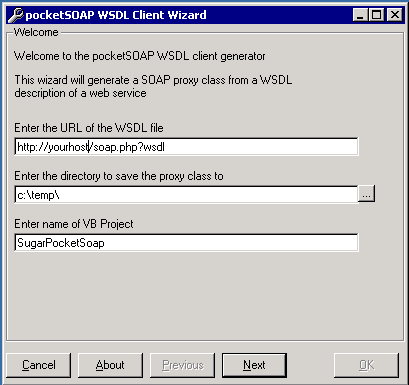The height and width of the screenshot is (385, 409).
Task: Click the disabled Previous button
Action: pos(183,365)
